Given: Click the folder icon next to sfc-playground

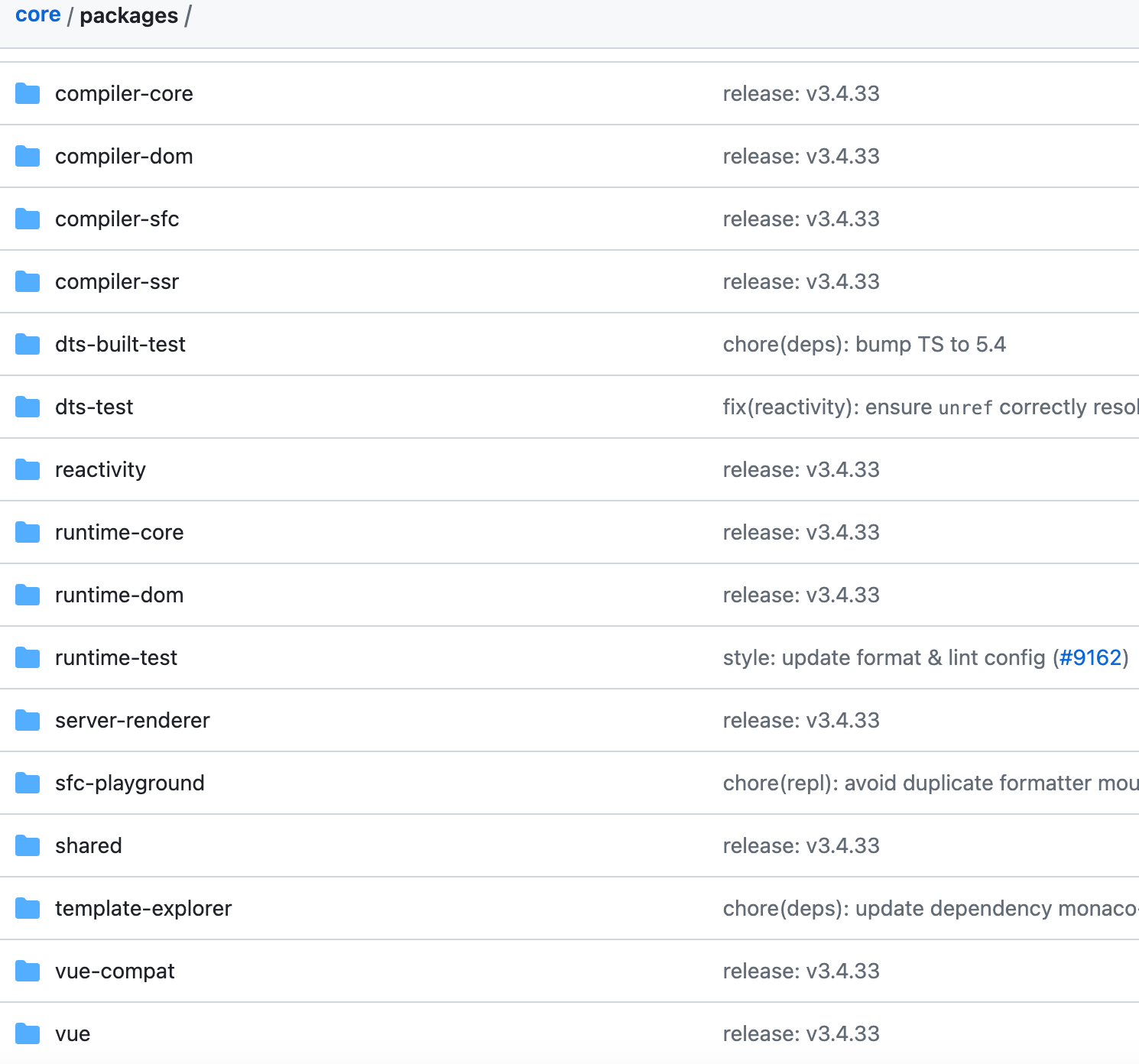Looking at the screenshot, I should coord(28,783).
